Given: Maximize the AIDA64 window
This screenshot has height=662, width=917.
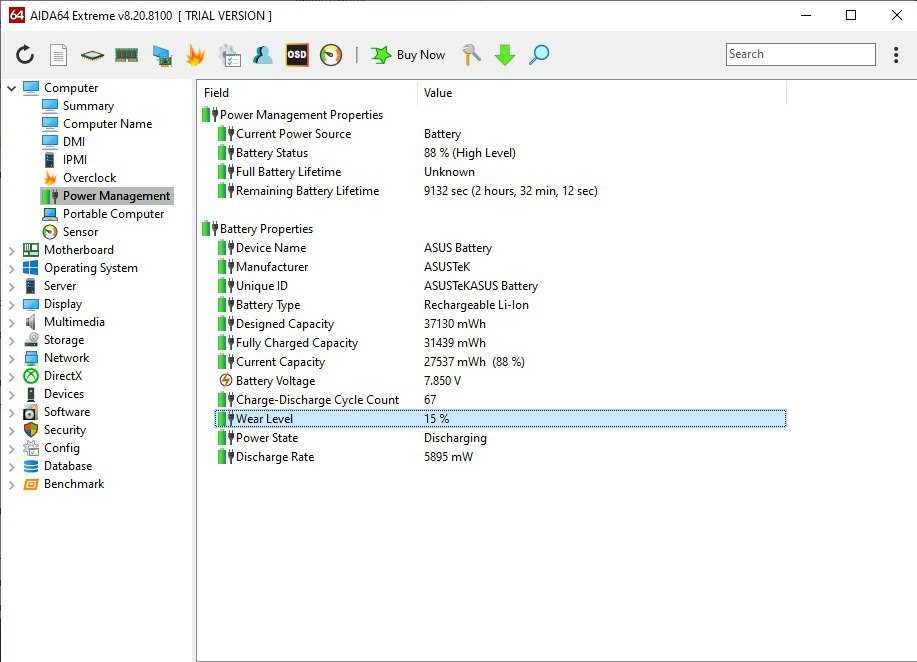Looking at the screenshot, I should click(851, 15).
